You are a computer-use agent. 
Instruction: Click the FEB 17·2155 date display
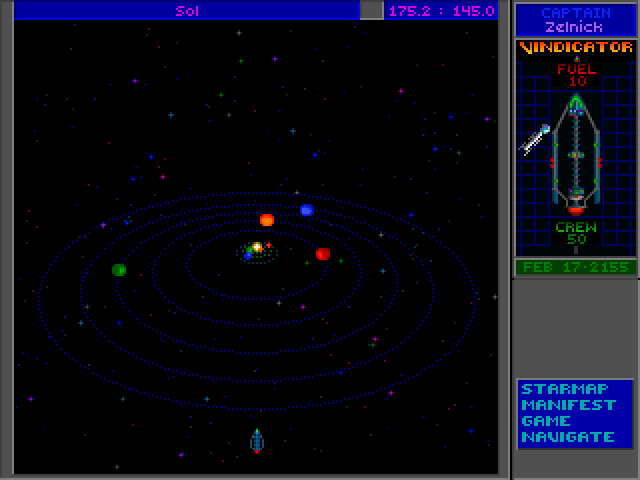point(575,267)
